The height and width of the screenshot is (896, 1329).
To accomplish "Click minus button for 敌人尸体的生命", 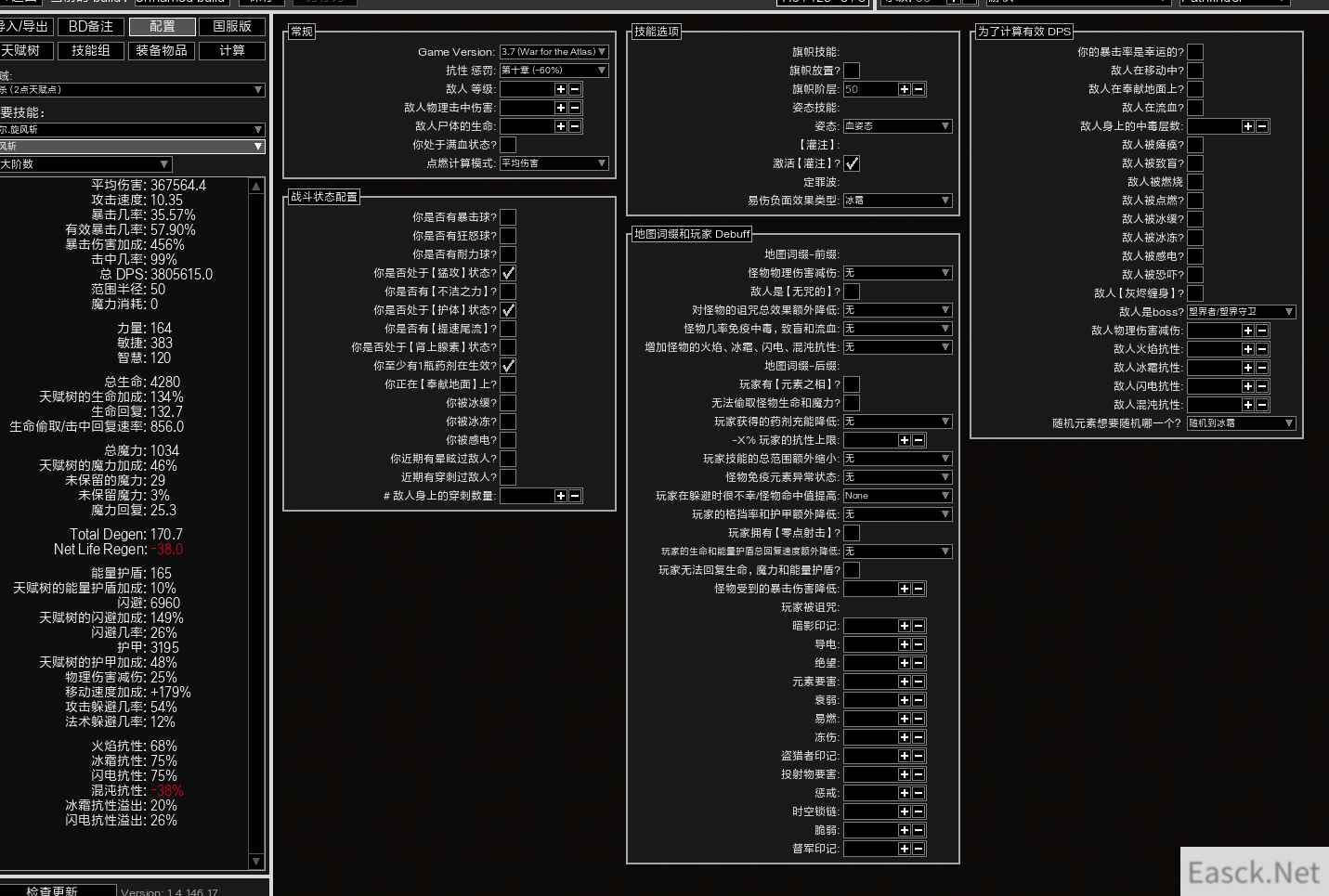I will [575, 126].
